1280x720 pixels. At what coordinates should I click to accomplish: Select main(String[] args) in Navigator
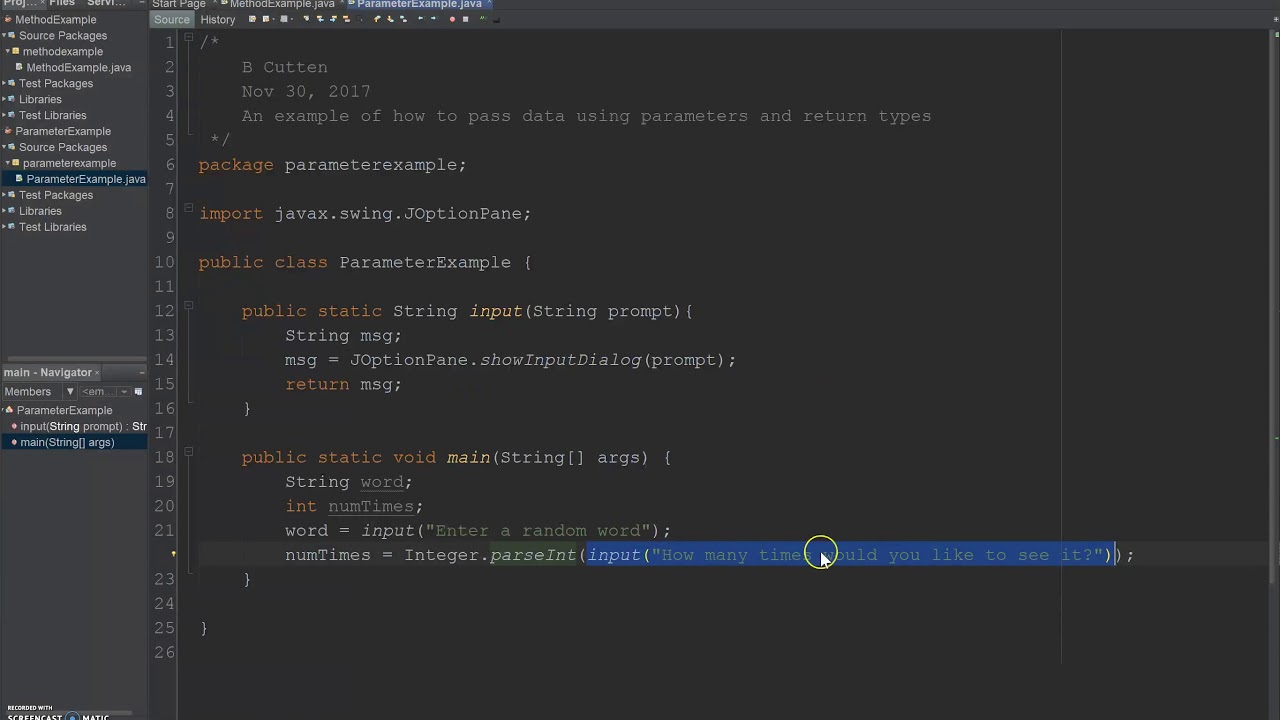pyautogui.click(x=66, y=442)
